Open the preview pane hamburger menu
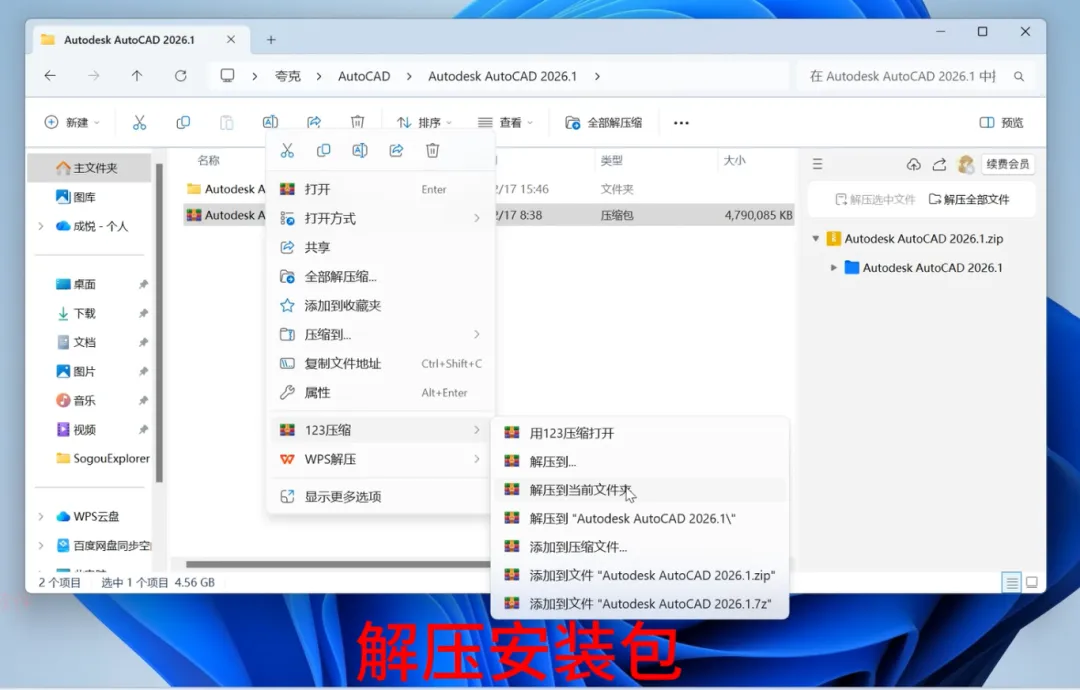This screenshot has height=690, width=1080. click(x=818, y=164)
